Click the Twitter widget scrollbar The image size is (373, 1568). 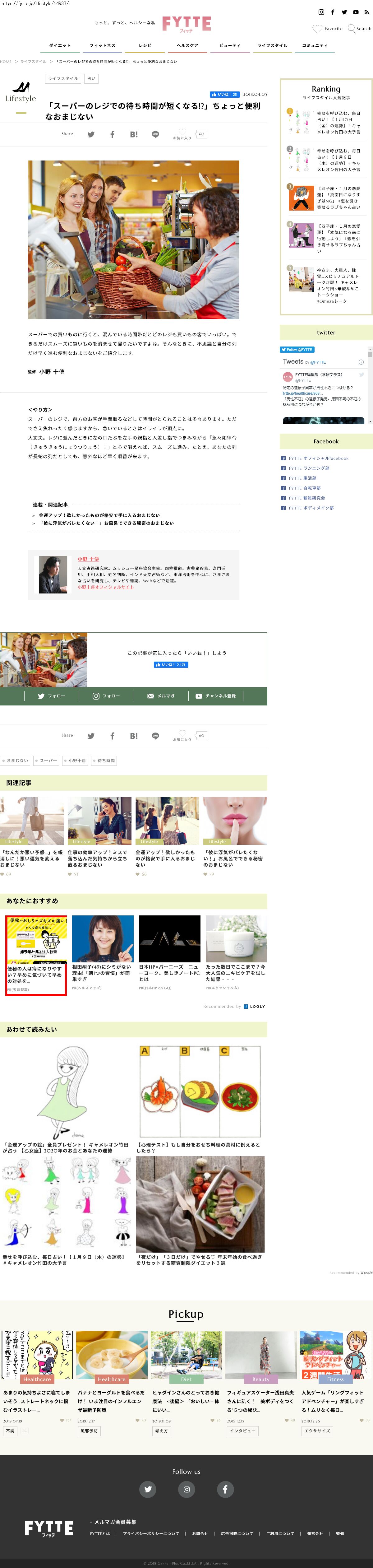pos(370,385)
